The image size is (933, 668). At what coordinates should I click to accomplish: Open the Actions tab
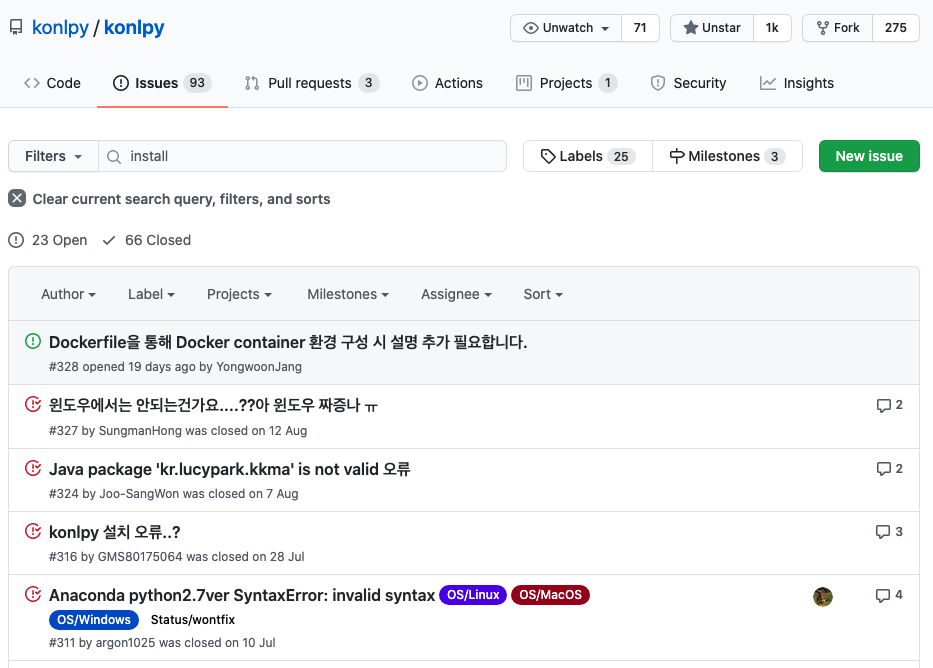(447, 83)
